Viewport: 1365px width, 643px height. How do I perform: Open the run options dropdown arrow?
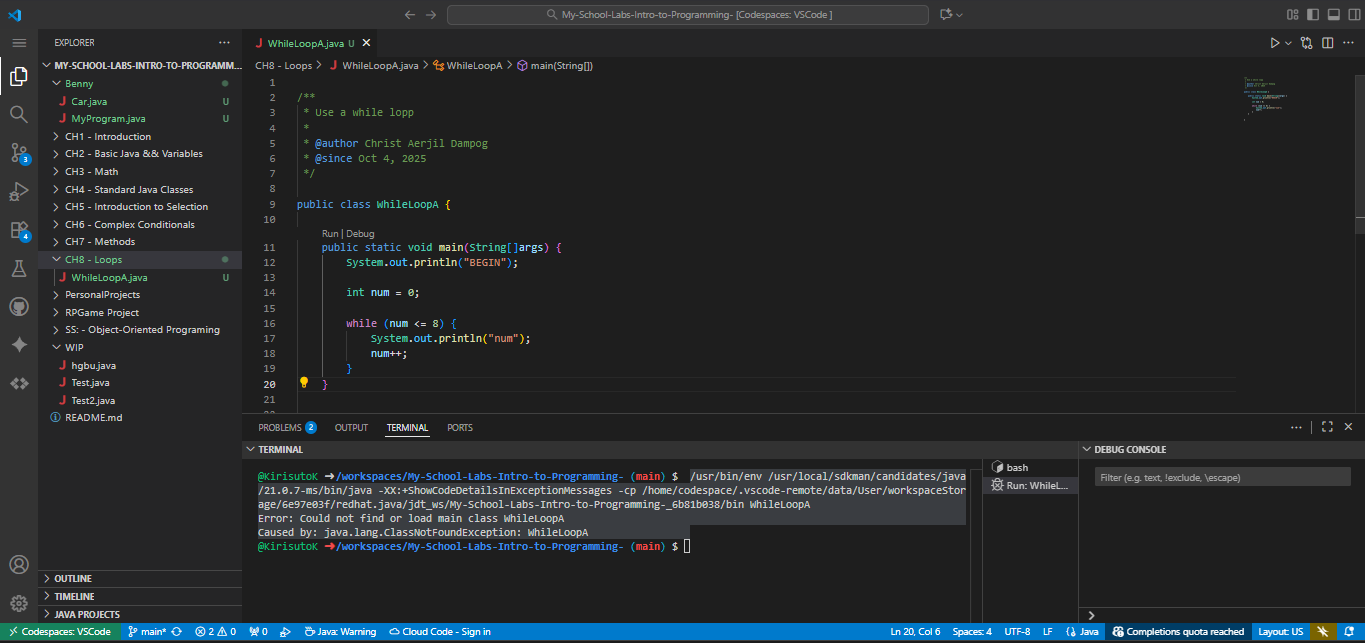1288,43
